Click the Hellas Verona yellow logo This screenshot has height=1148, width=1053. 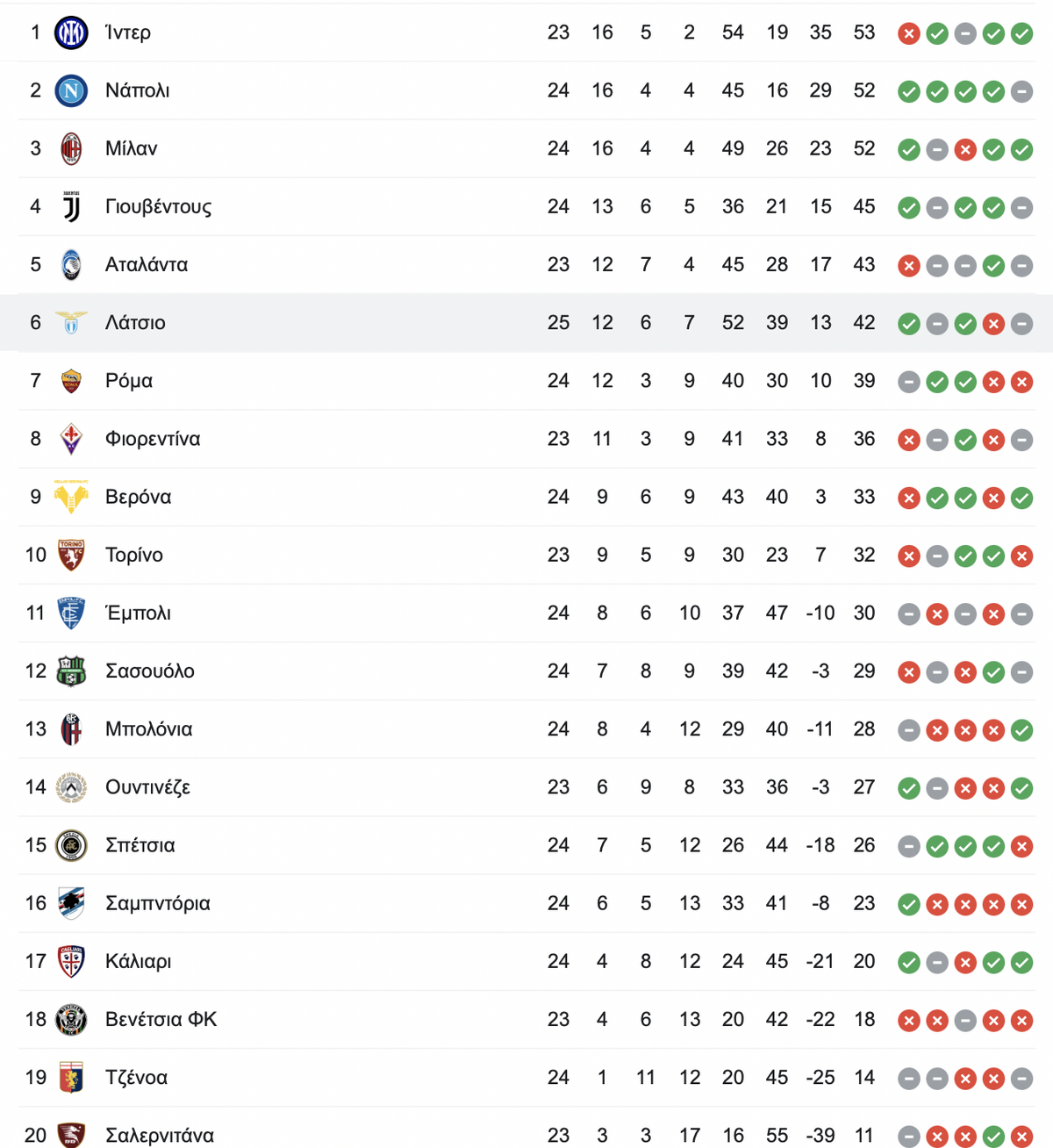[x=71, y=497]
